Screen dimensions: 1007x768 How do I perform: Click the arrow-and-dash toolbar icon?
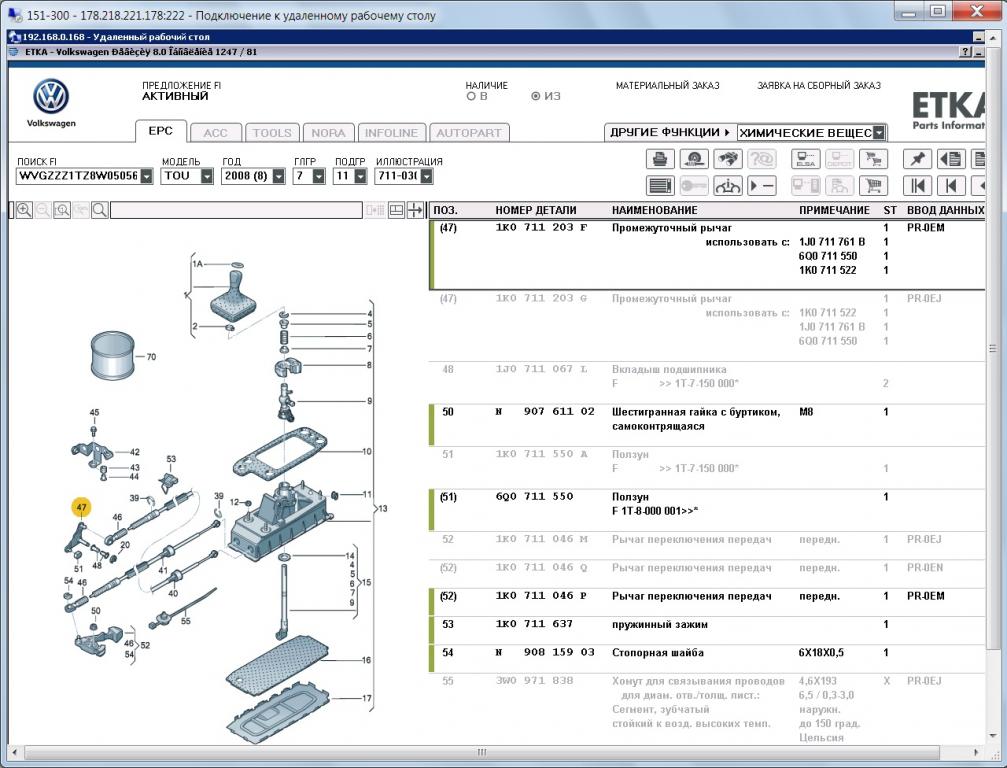coord(762,186)
